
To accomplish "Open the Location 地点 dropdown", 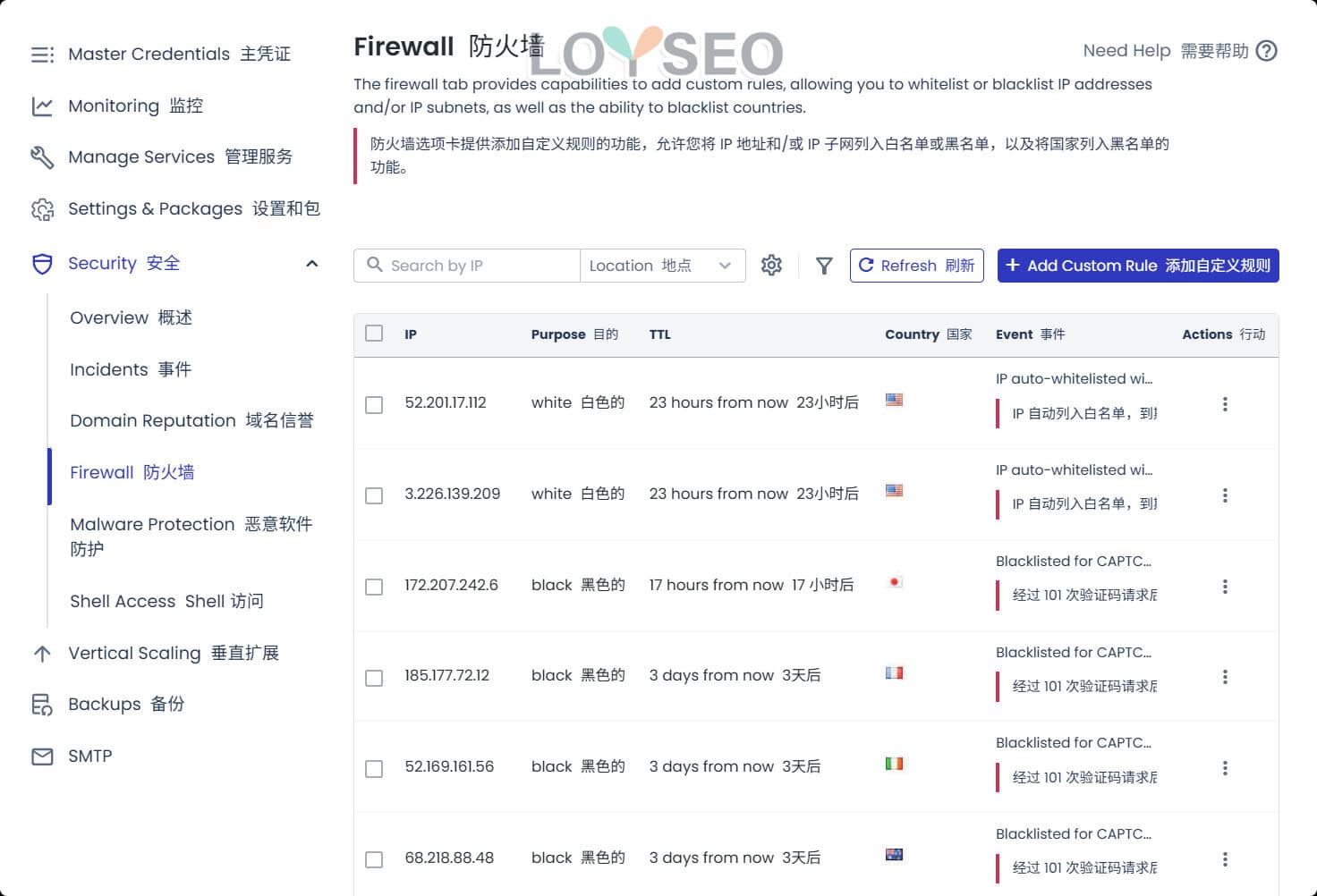I will coord(662,265).
